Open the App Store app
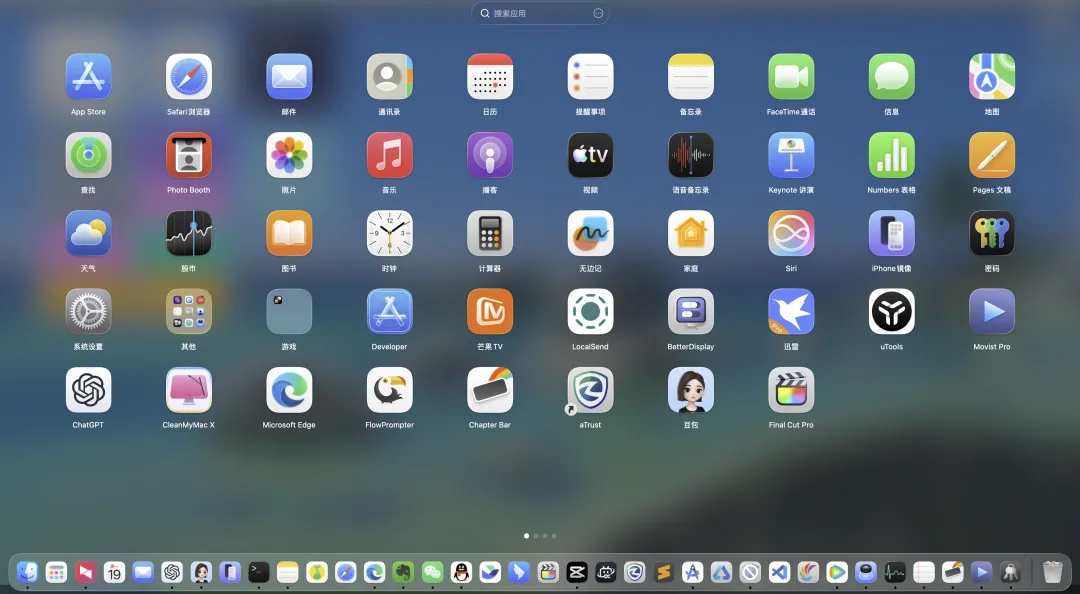 pos(88,76)
